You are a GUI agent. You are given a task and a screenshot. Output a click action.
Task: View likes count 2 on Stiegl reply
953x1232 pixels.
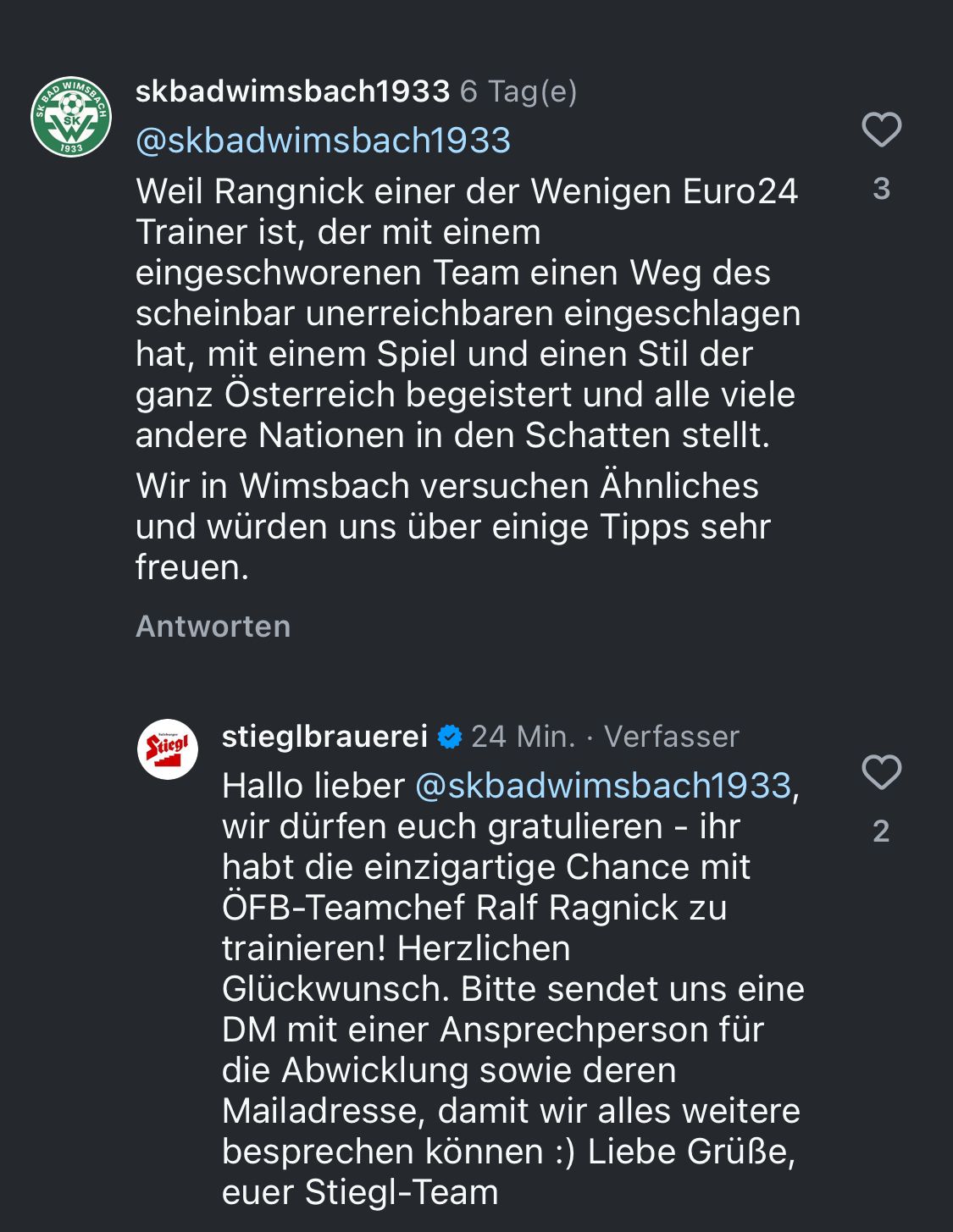pyautogui.click(x=881, y=831)
